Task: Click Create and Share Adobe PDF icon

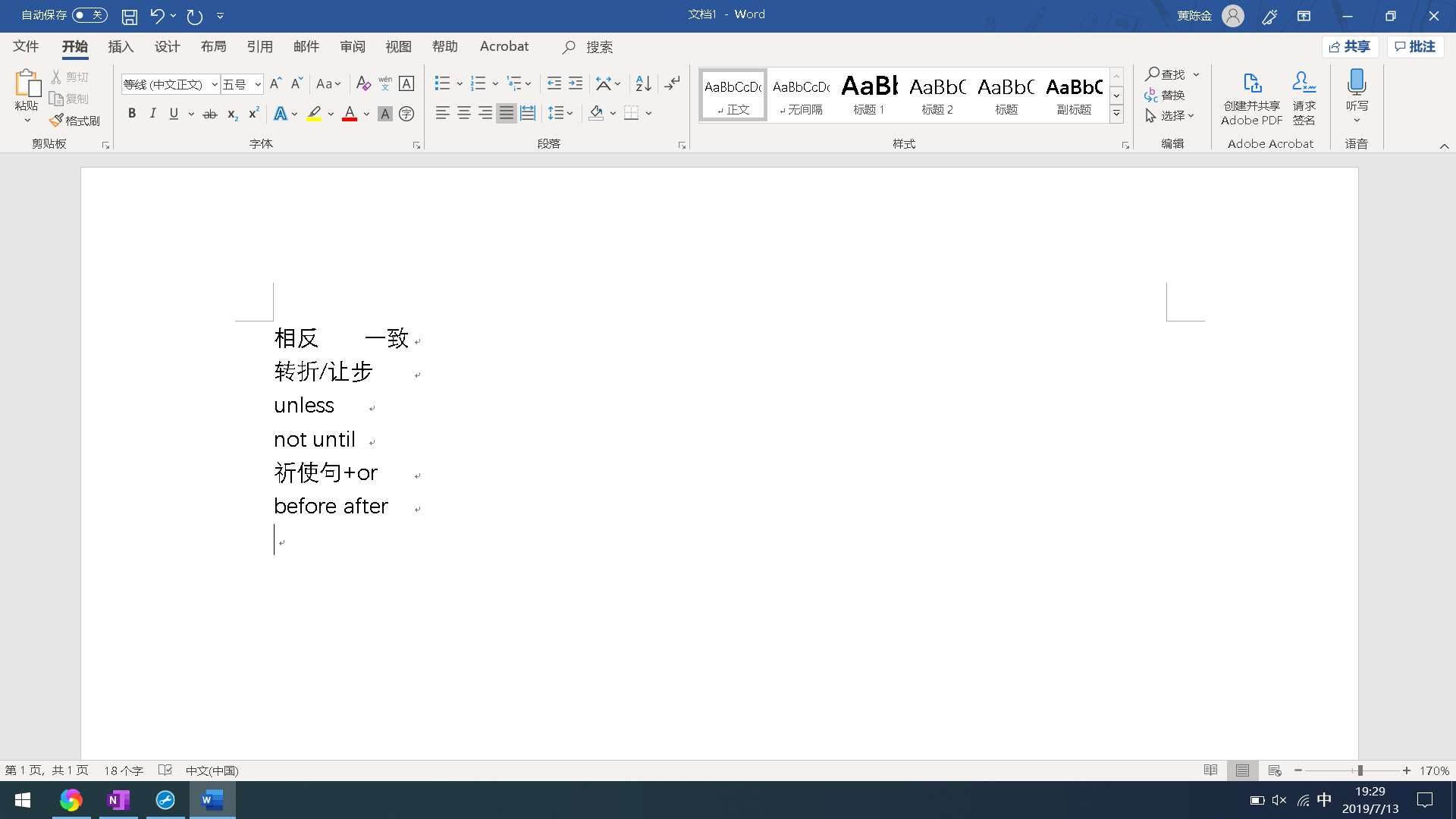Action: 1252,83
